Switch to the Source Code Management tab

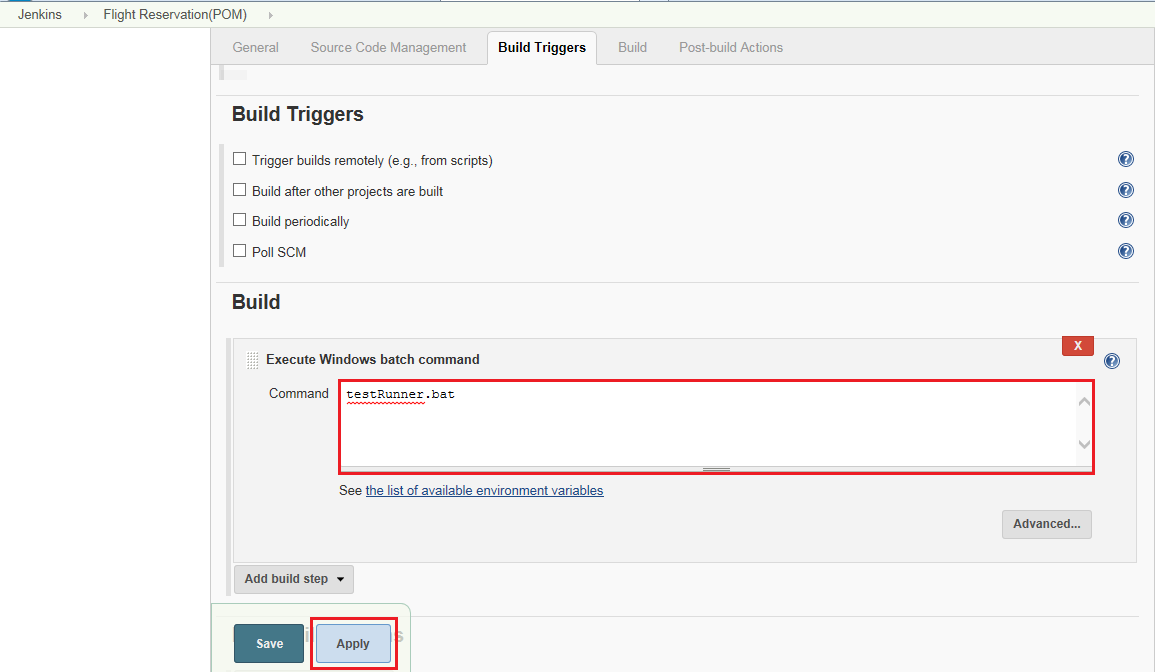pos(388,47)
